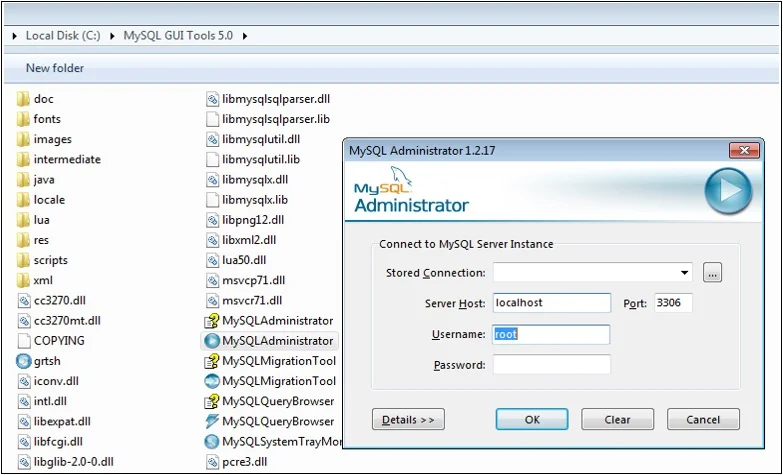Select the libmysqlsqlparser.dll file icon

(212, 99)
